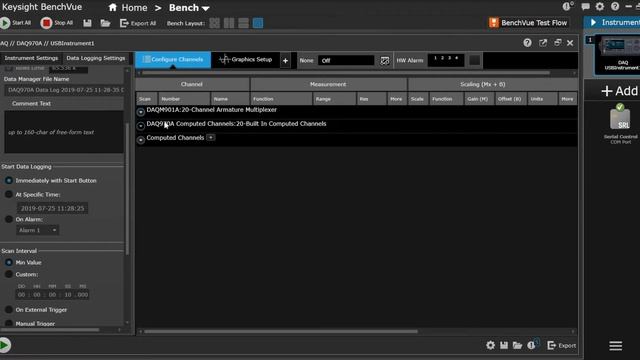Select Custom scan interval
640x360 pixels.
pyautogui.click(x=9, y=274)
